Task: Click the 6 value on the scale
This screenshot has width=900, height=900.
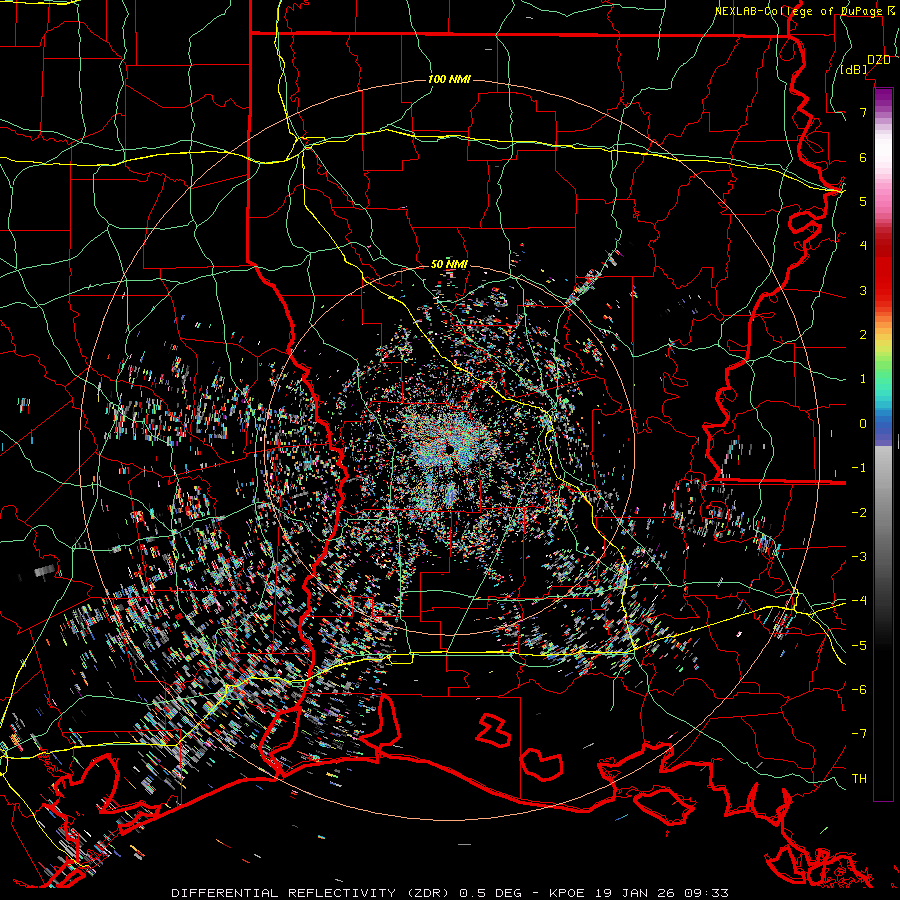Action: 863,157
